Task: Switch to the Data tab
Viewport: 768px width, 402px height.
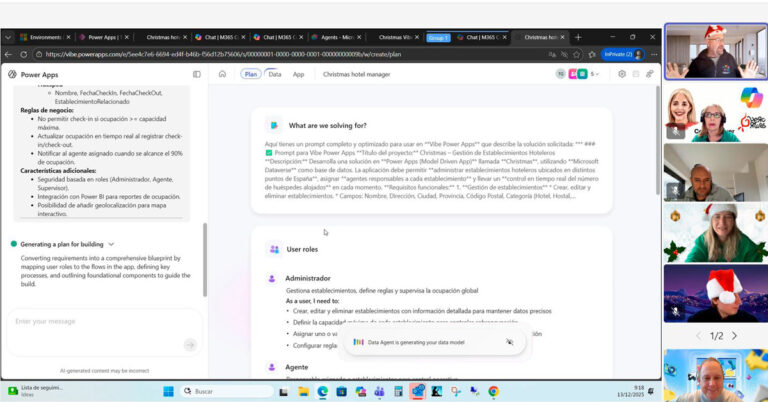Action: pyautogui.click(x=275, y=74)
